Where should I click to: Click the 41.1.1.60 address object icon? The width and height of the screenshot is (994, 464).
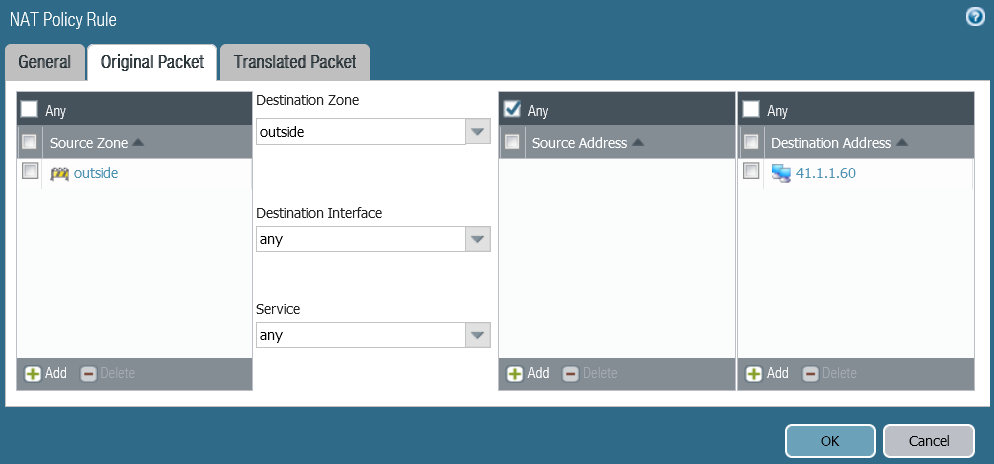pyautogui.click(x=781, y=173)
